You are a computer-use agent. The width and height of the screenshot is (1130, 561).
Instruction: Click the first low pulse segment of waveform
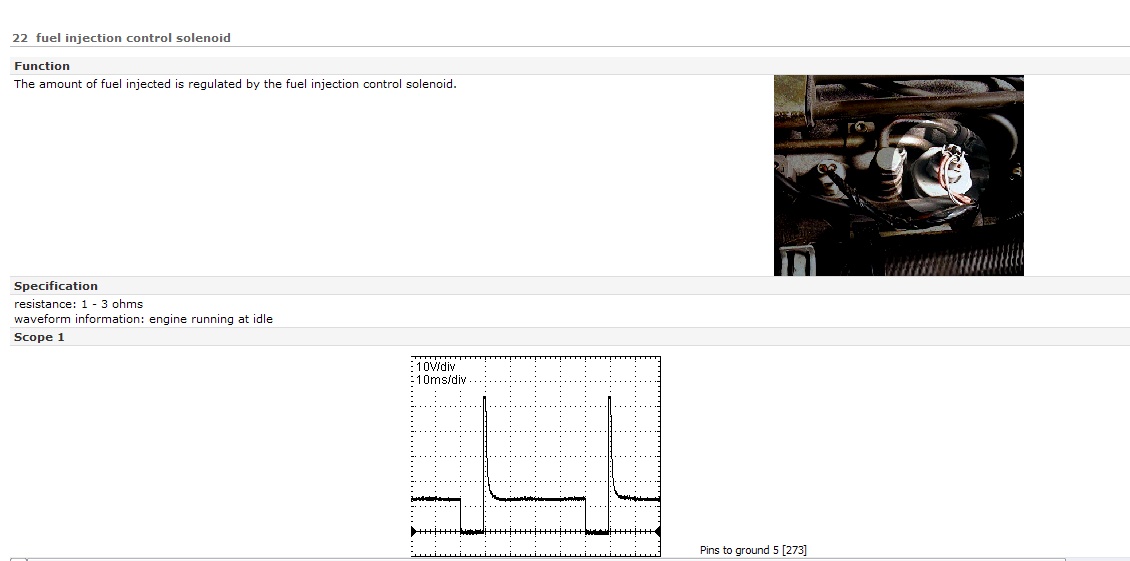tap(471, 532)
